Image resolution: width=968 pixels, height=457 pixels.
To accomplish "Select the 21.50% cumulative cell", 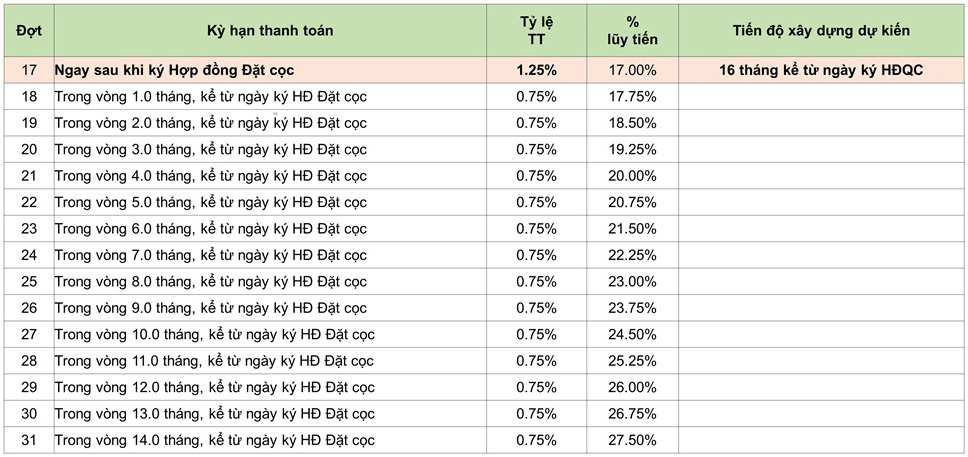I will tap(632, 229).
